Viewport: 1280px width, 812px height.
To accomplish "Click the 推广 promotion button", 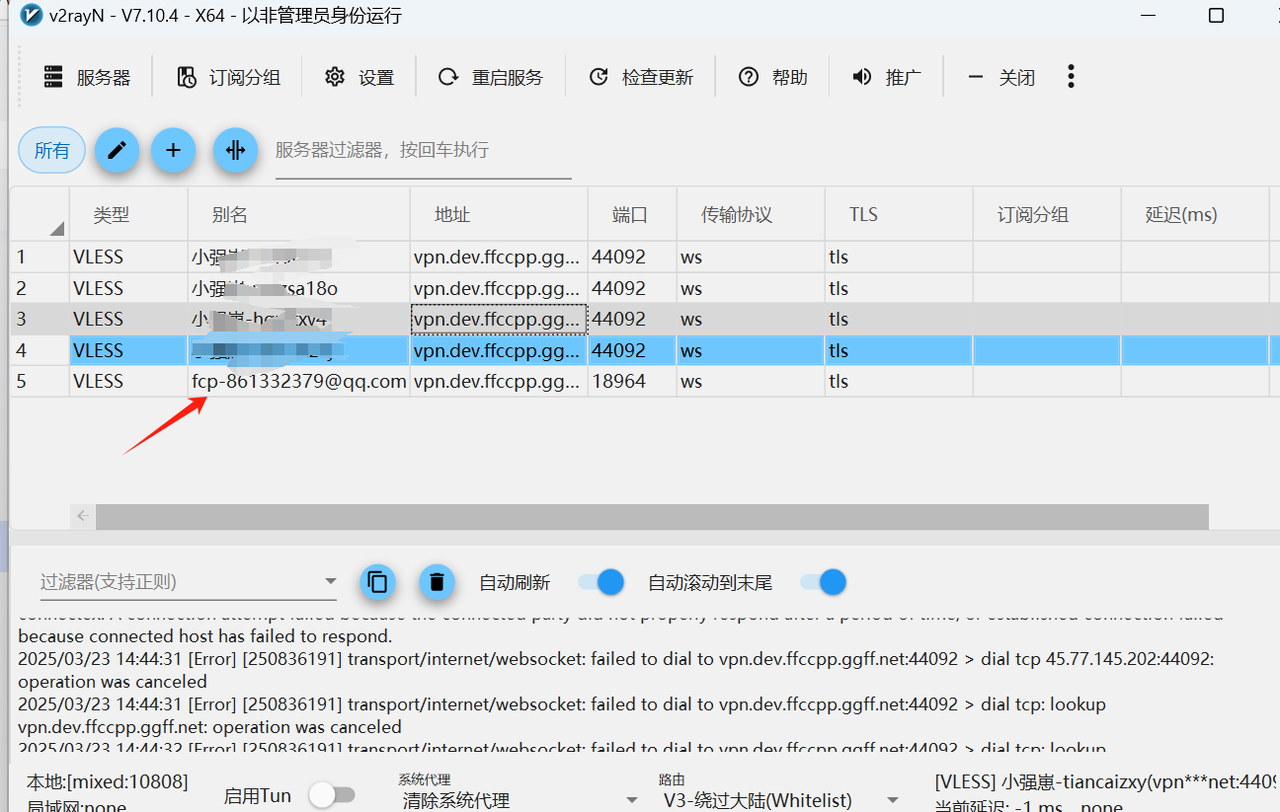I will [886, 77].
